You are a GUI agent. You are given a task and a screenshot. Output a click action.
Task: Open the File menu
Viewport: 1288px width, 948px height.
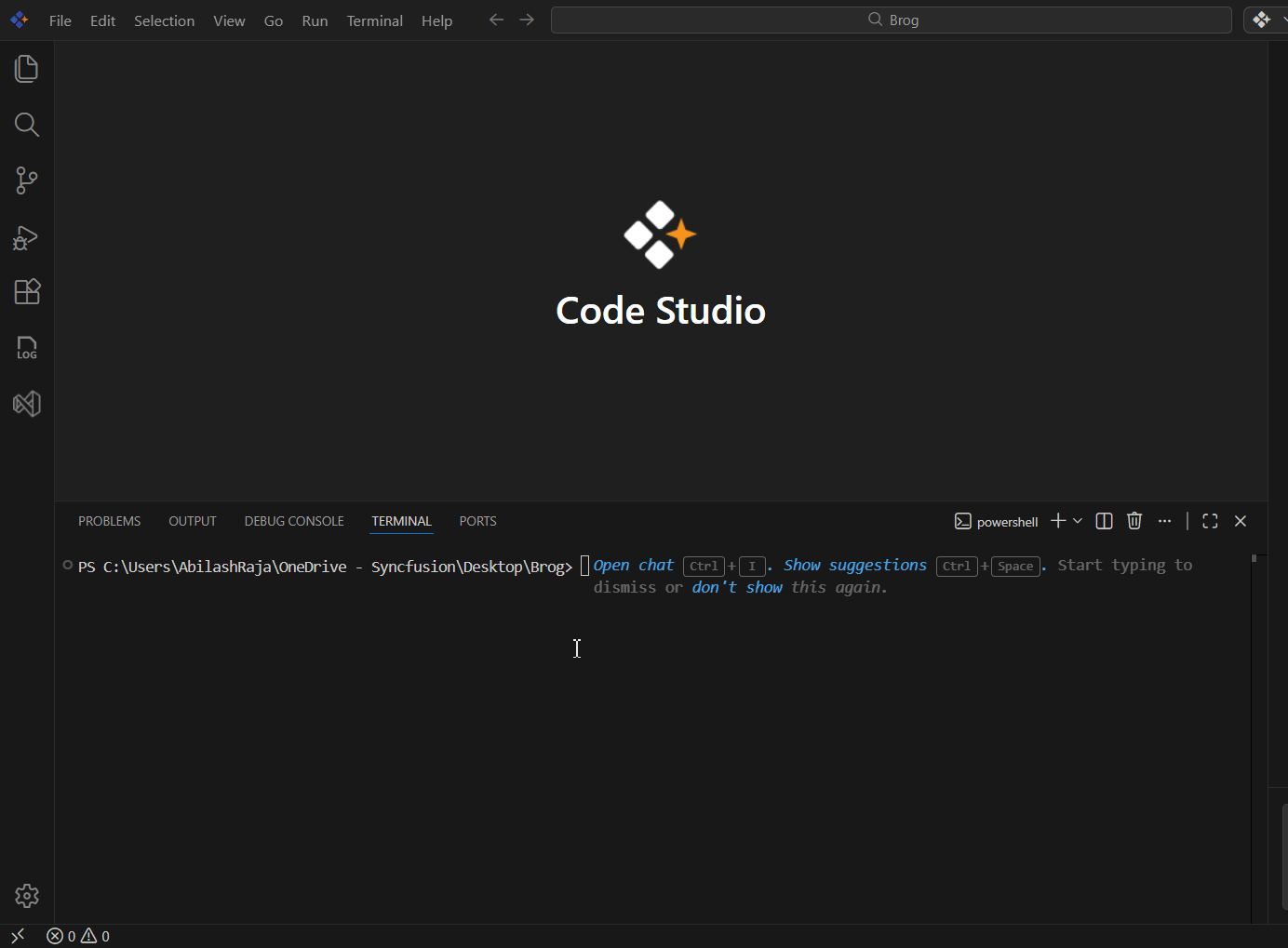click(x=60, y=20)
